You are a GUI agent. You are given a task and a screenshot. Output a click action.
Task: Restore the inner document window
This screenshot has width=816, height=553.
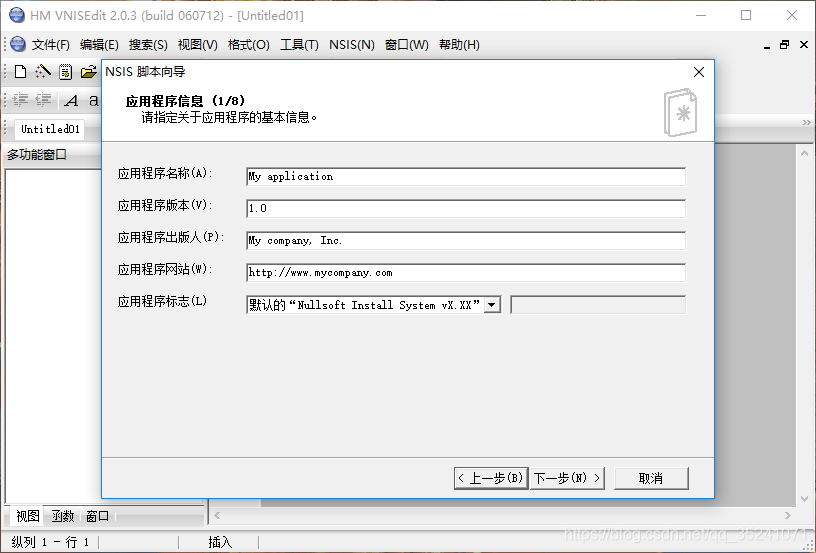click(x=784, y=45)
